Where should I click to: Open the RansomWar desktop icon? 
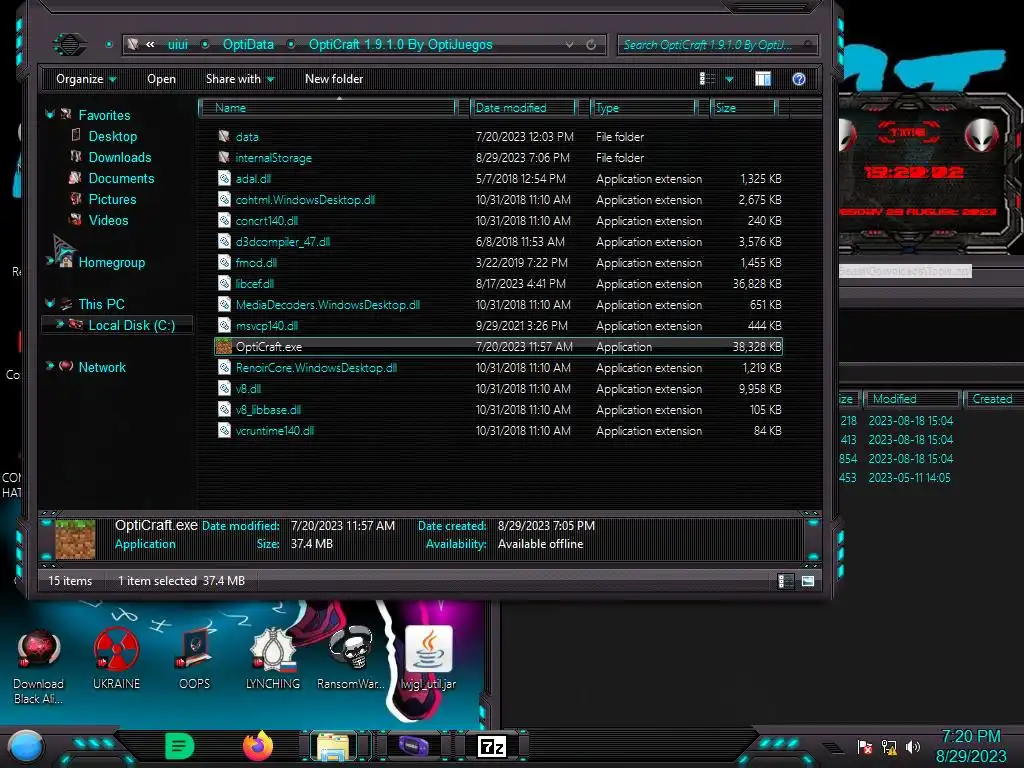(351, 658)
